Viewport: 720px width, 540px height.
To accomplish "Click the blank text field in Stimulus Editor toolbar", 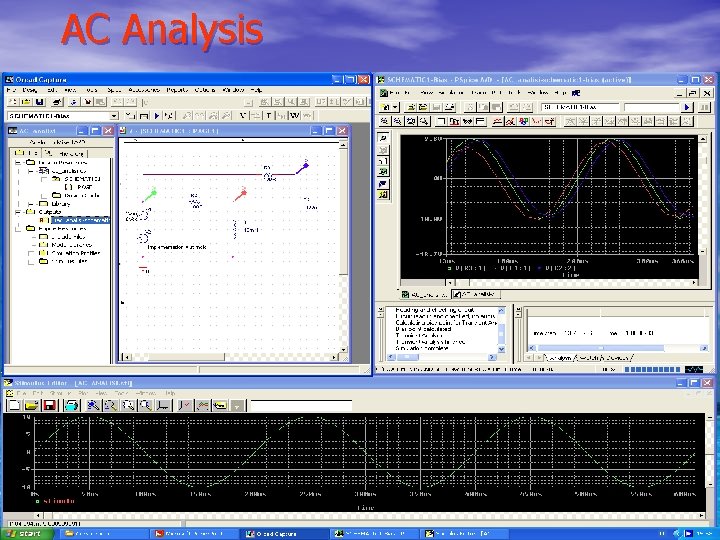I will coord(301,405).
